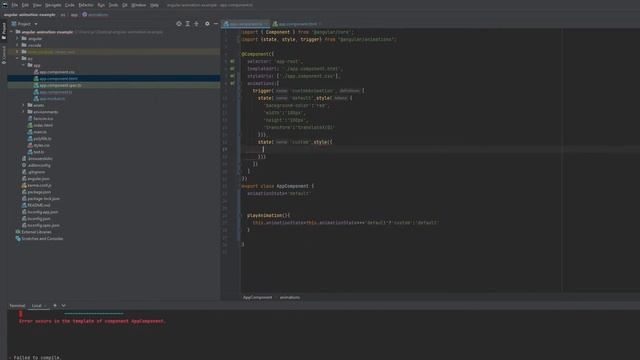This screenshot has width=640, height=360.
Task: Select tsconfig.spec.json in project tree
Action: [43, 225]
